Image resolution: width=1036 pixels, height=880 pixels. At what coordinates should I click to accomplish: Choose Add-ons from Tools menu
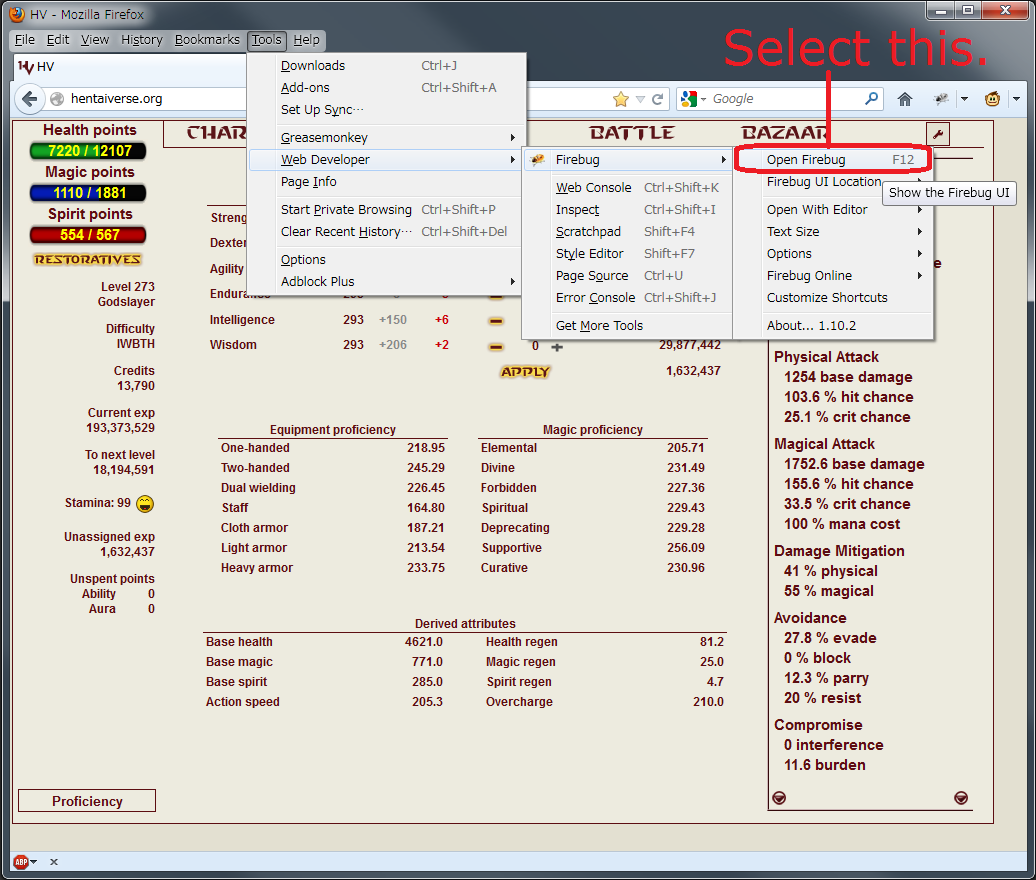(387, 88)
